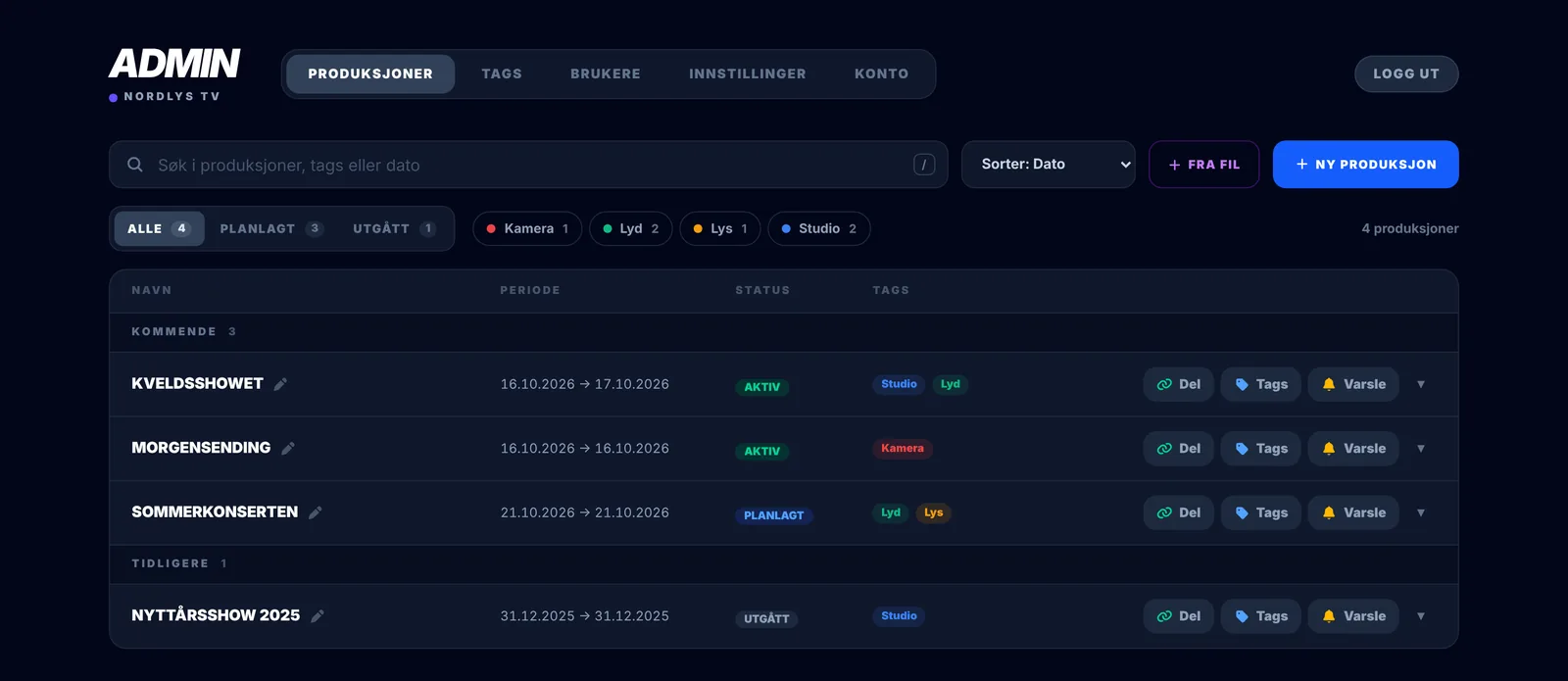Click Del for KVELDSSHOWET

click(1179, 384)
